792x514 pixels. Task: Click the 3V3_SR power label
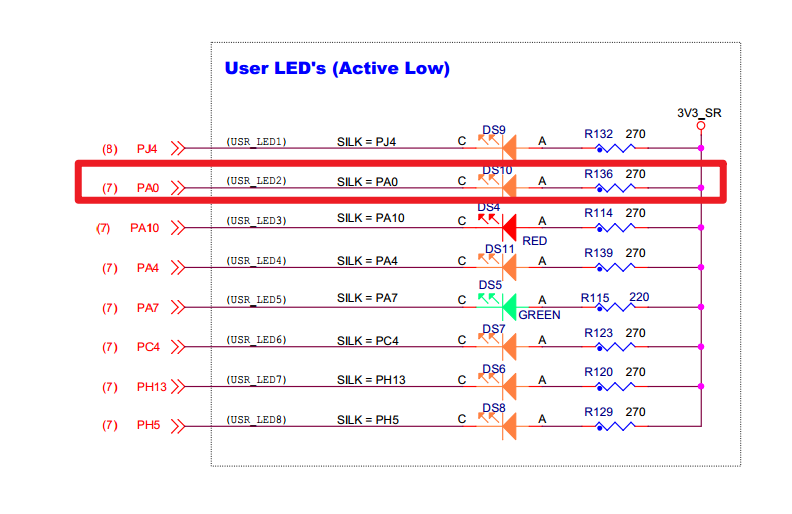(x=699, y=113)
